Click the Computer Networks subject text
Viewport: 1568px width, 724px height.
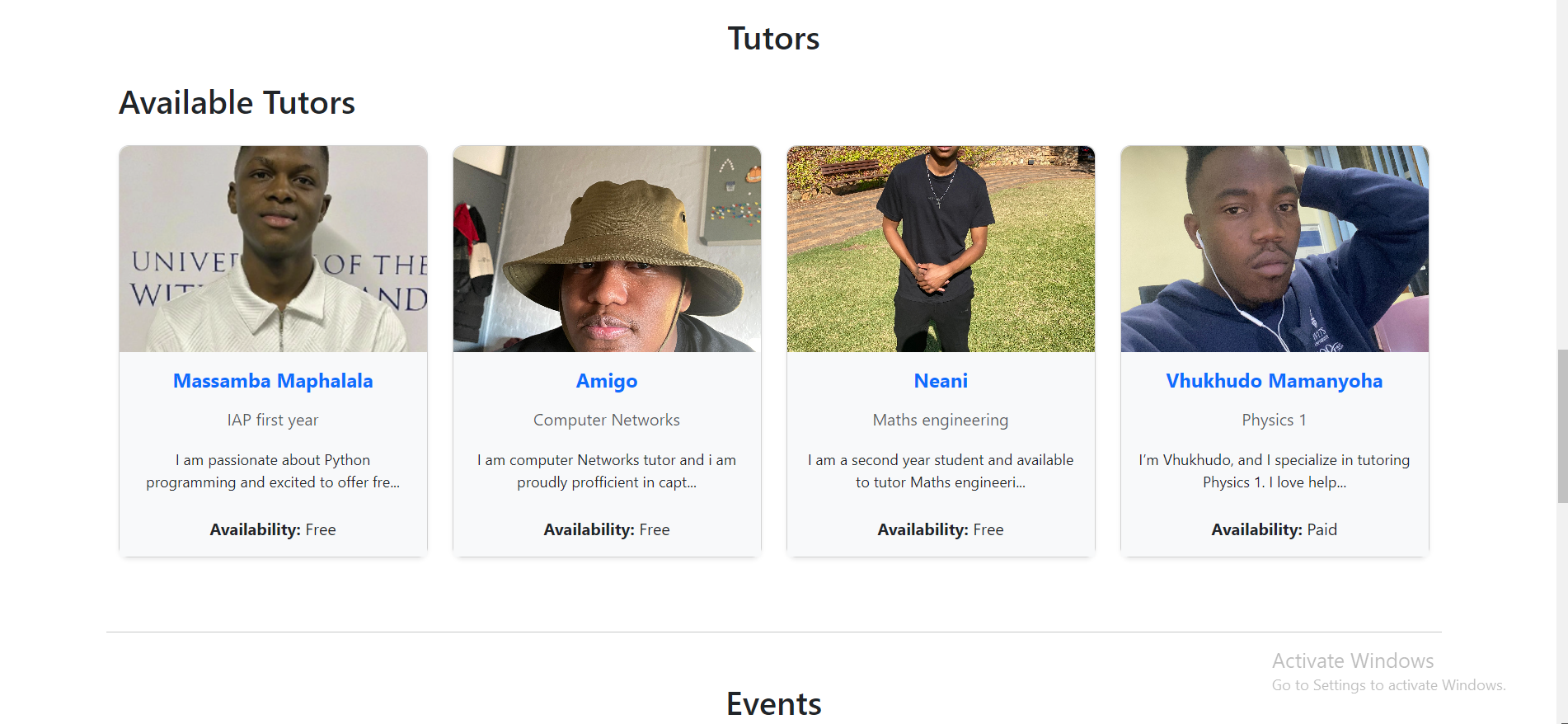pos(607,420)
